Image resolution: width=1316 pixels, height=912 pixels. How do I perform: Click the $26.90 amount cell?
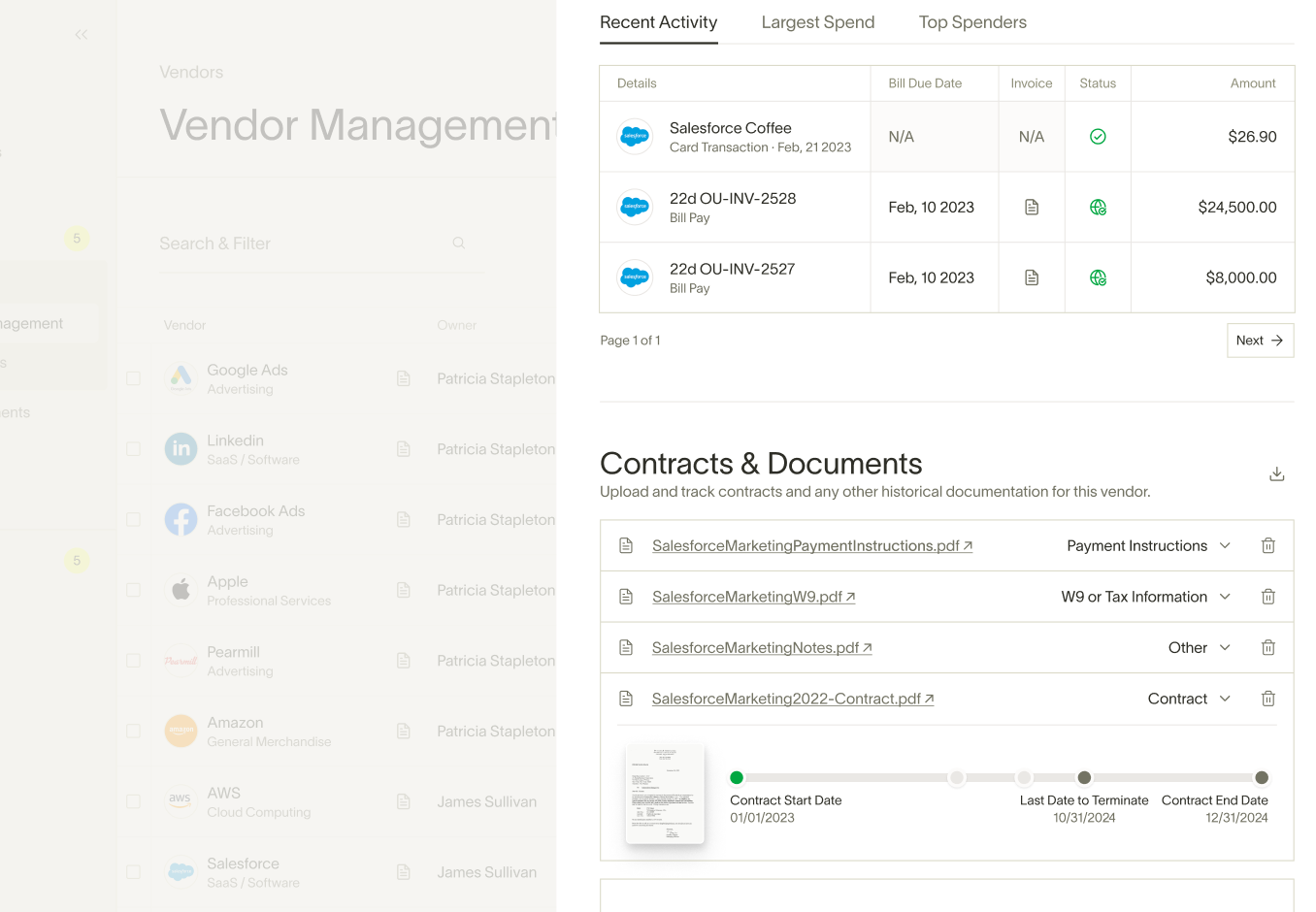pyautogui.click(x=1252, y=137)
